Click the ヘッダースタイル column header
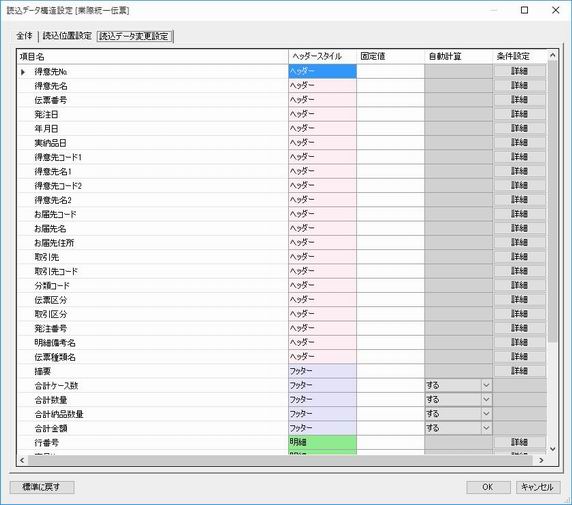This screenshot has height=505, width=572. (322, 57)
